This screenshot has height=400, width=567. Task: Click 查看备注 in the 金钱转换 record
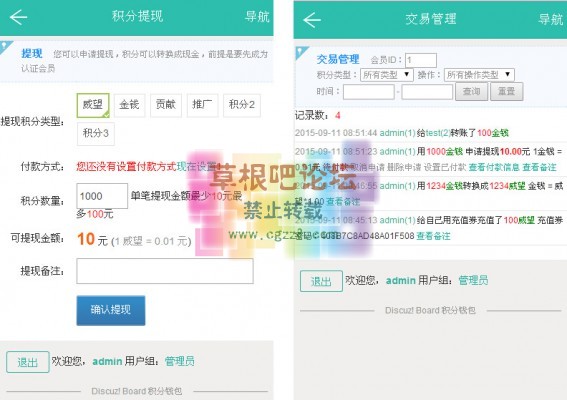point(343,201)
